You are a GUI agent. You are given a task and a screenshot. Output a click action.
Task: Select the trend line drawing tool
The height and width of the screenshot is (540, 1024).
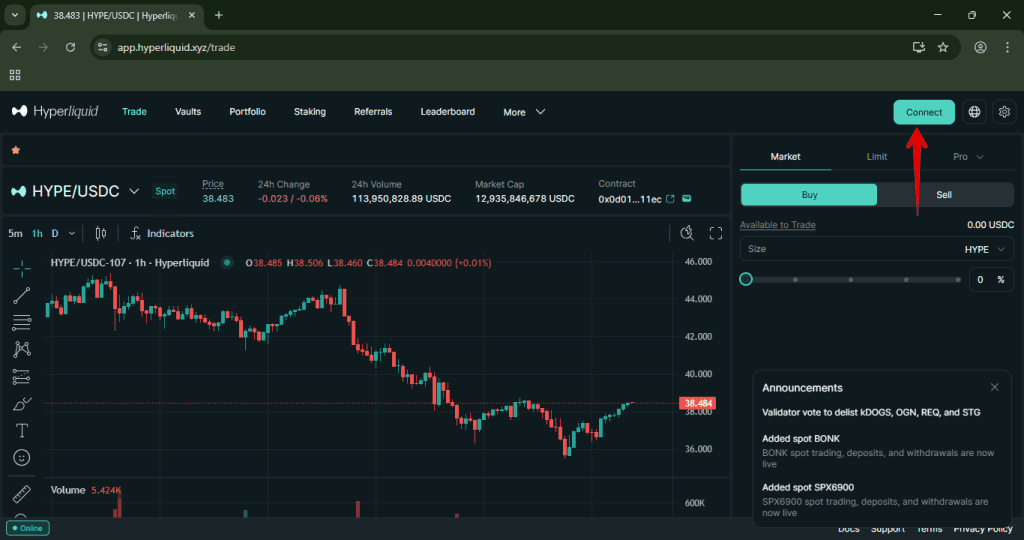point(21,295)
